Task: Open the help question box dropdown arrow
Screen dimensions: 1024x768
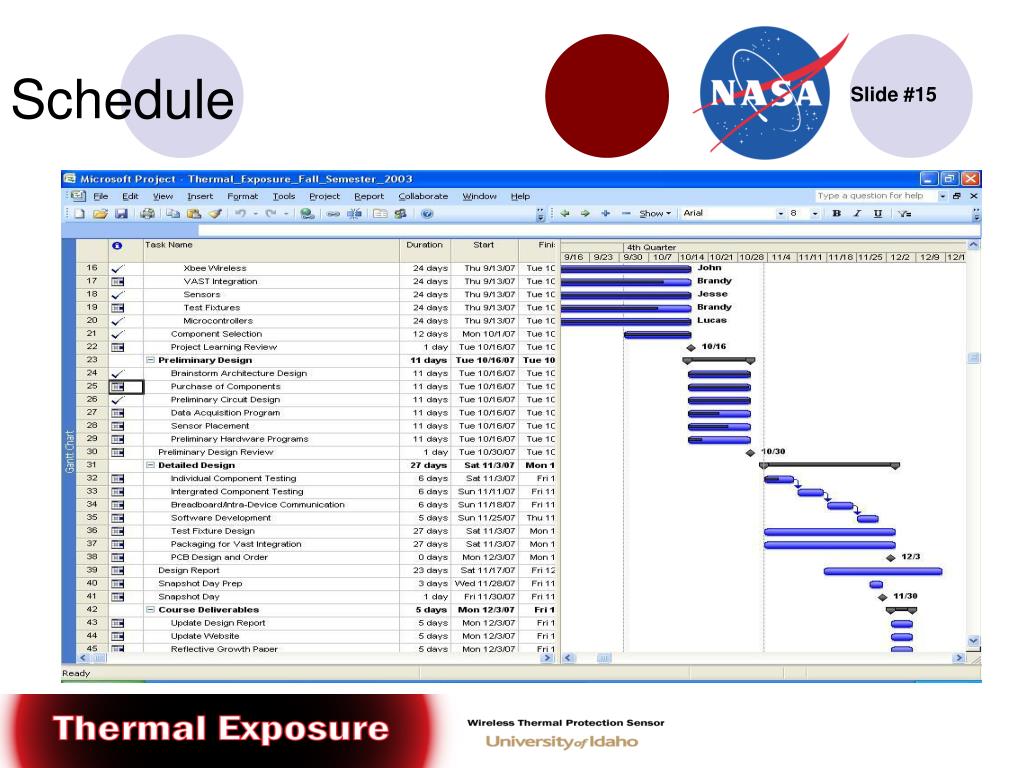Action: 942,196
